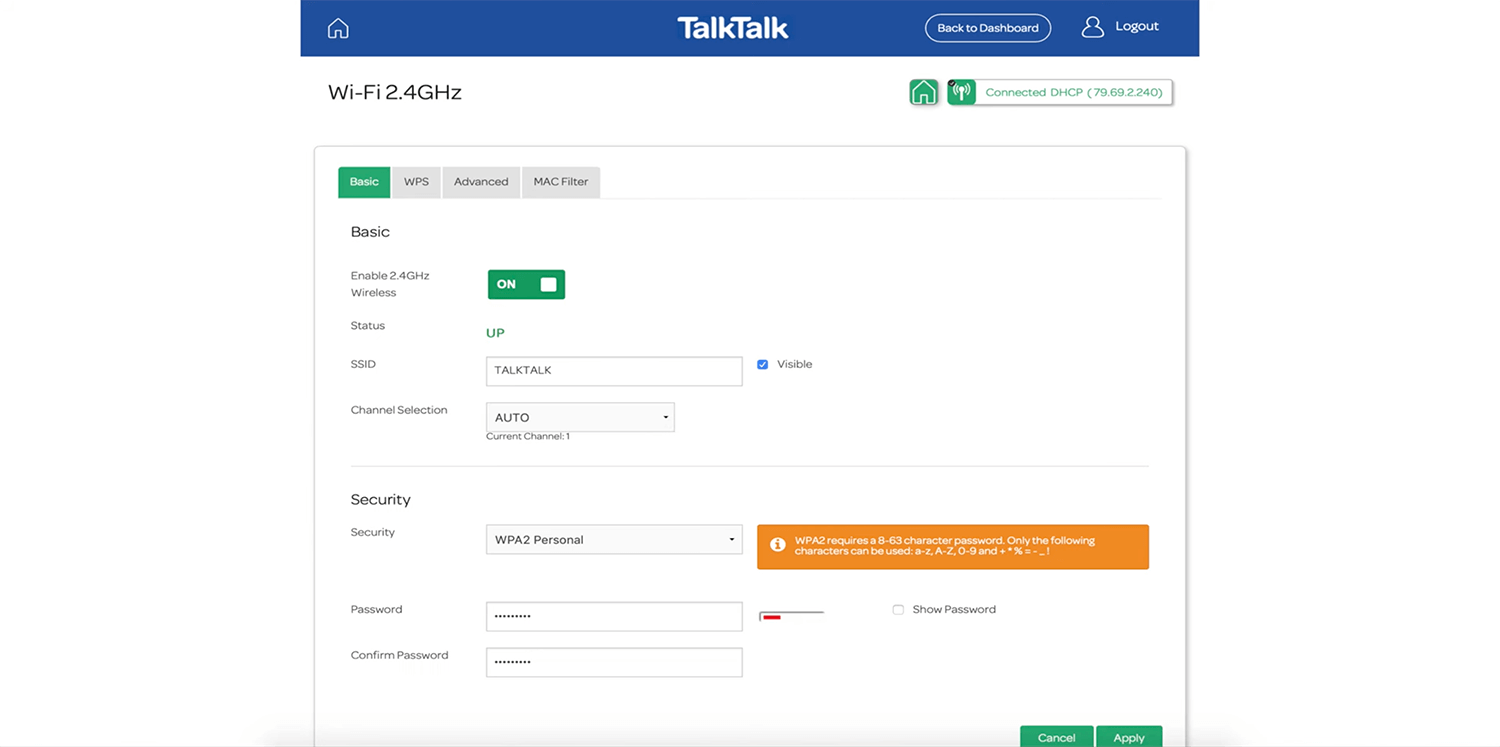Cancel the Wi-Fi changes
Screen dimensions: 1500x747
coord(1056,737)
